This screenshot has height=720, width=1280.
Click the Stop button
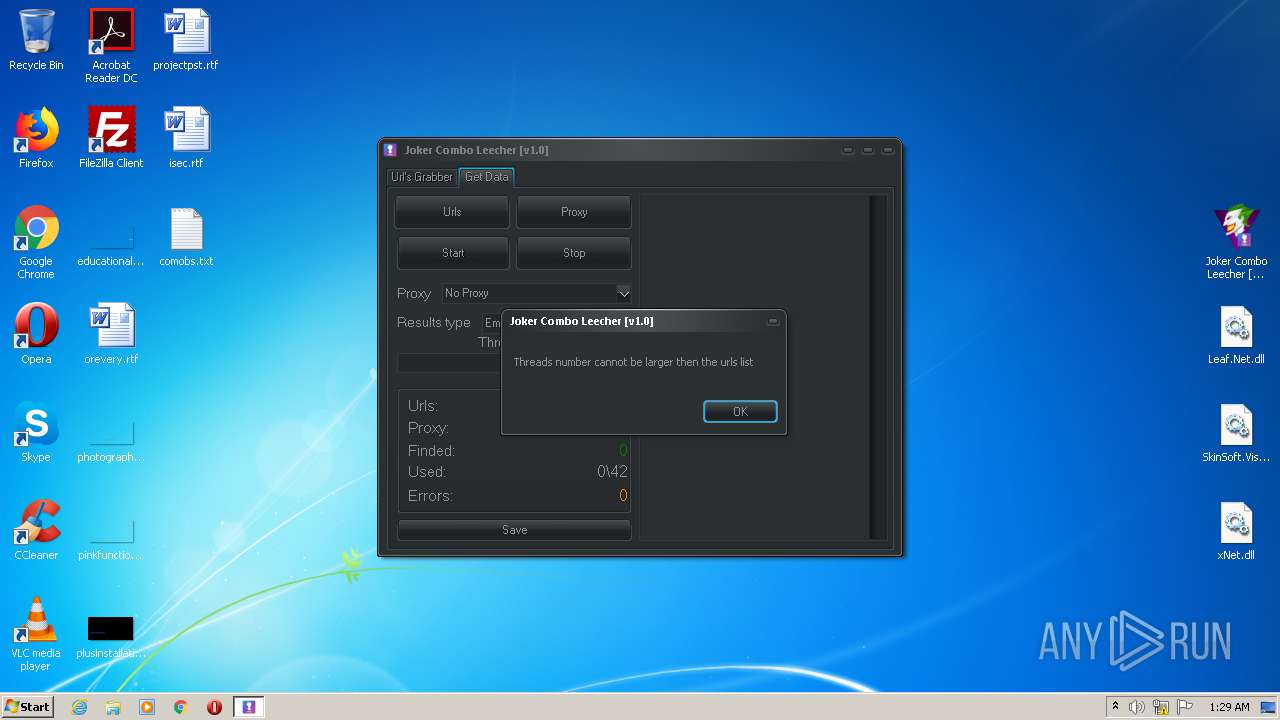click(x=574, y=253)
